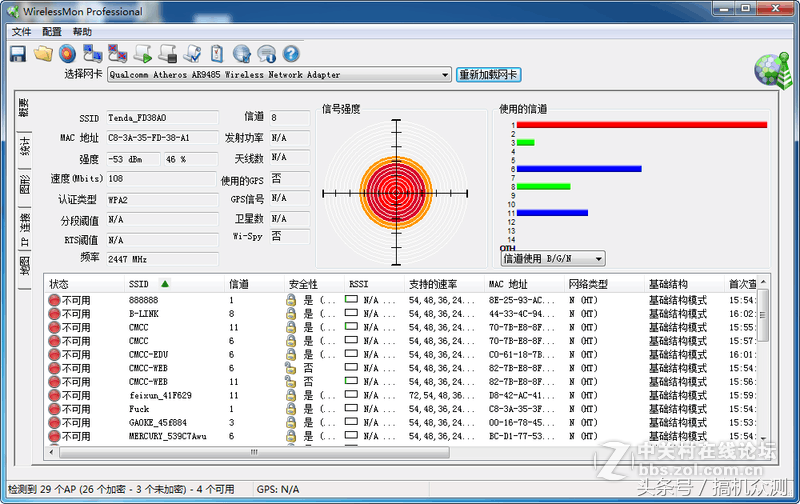
Task: Sort by the 网络类型 column header
Action: [x=604, y=284]
